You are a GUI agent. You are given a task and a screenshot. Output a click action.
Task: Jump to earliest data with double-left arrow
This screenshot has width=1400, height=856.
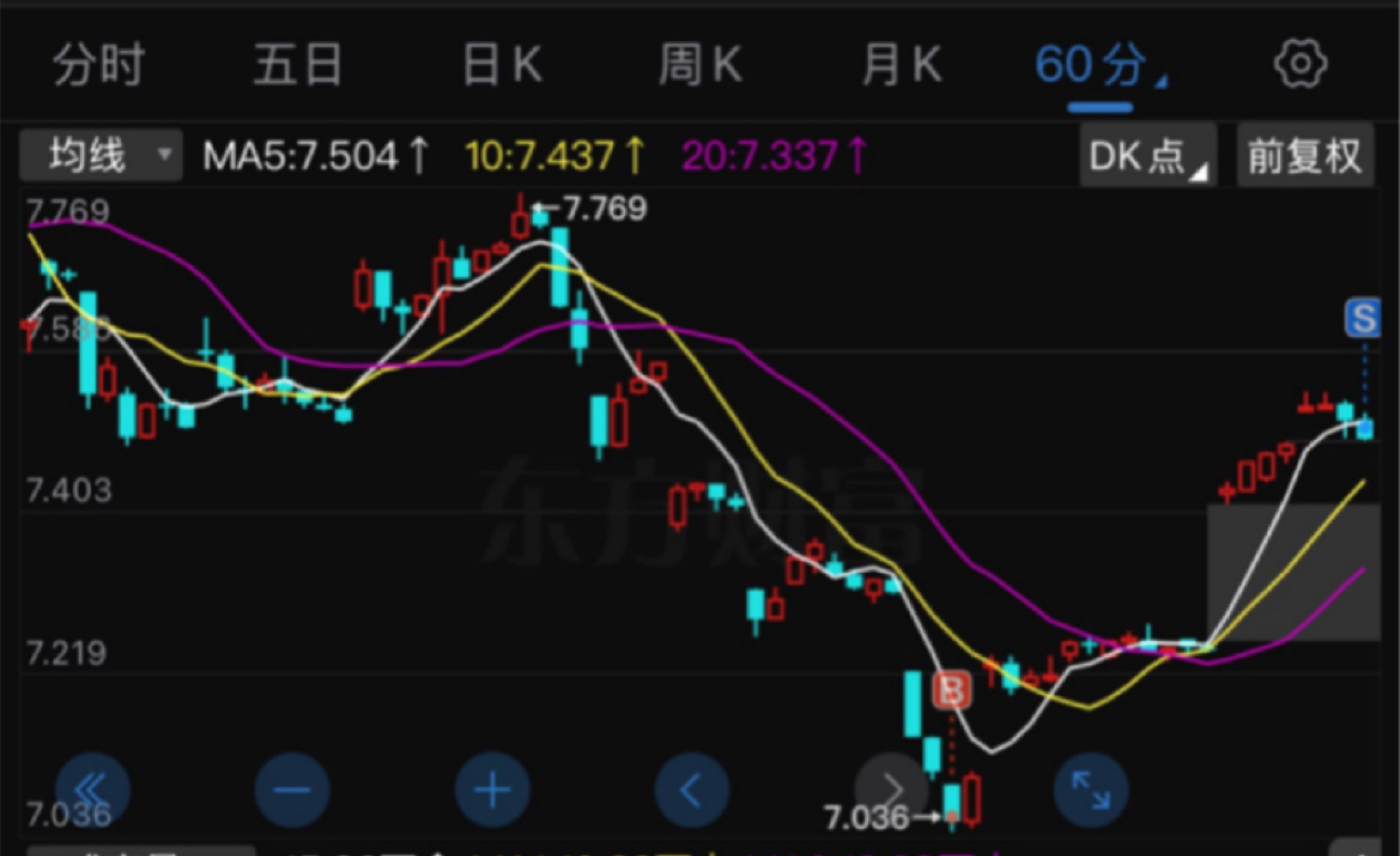[92, 790]
